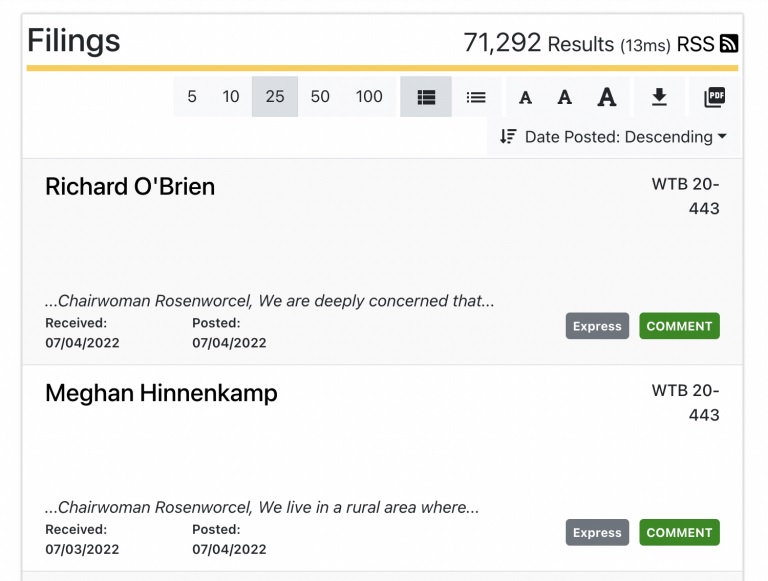Select 25 results per page
This screenshot has width=768, height=581.
(x=275, y=97)
